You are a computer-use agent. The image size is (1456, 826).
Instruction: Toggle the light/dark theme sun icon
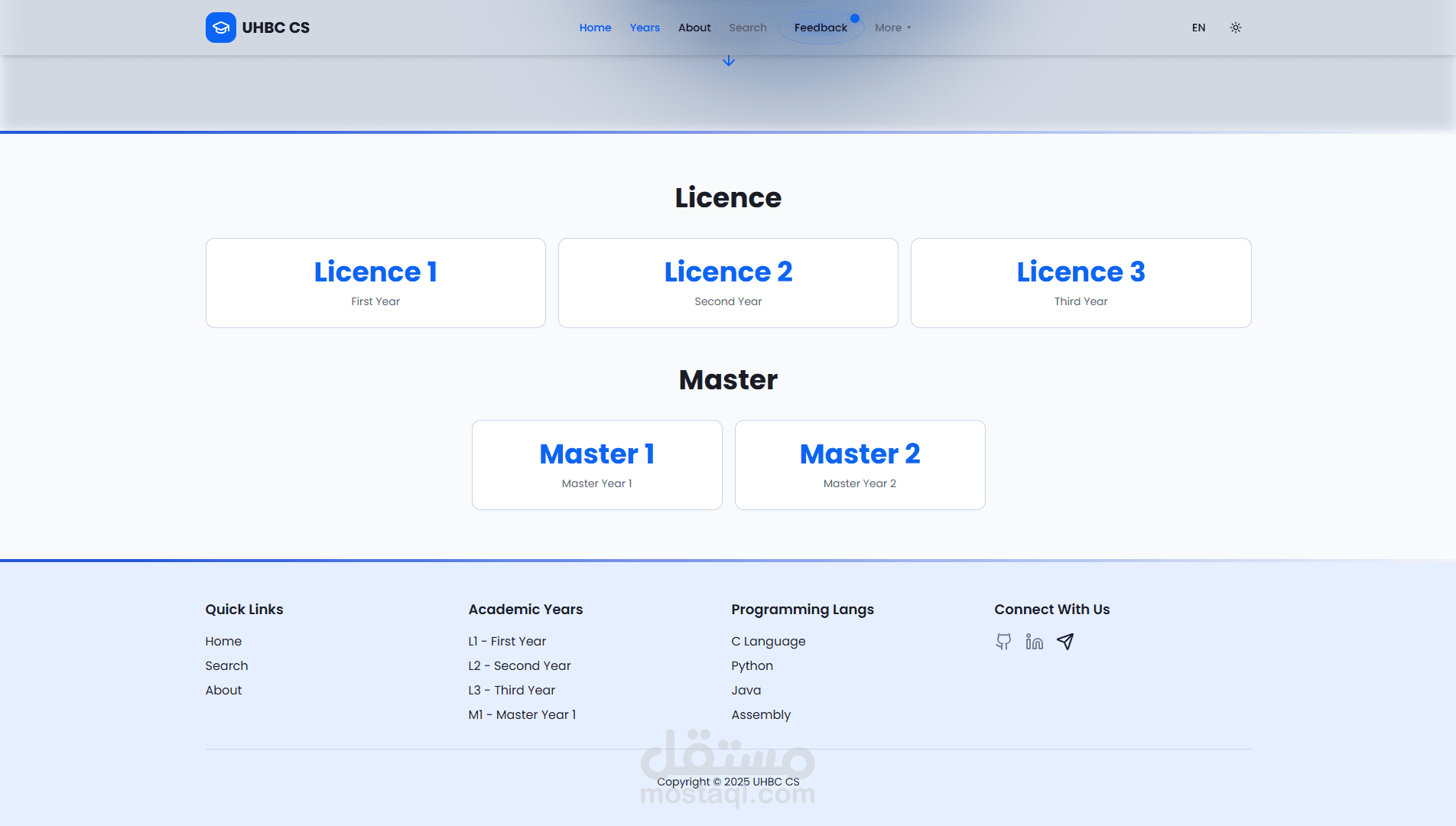tap(1236, 28)
